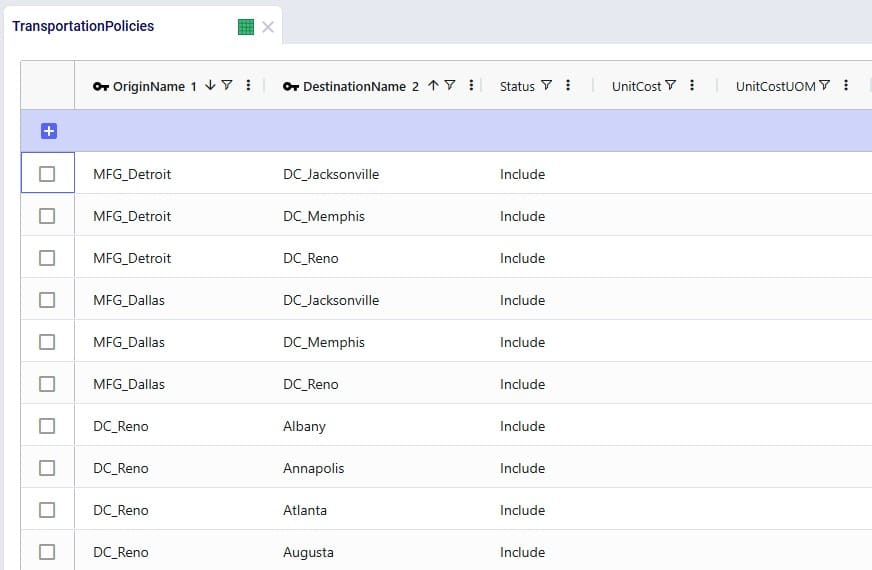The width and height of the screenshot is (872, 570).
Task: Click empty UnitCostUOM cell in Annapolis row
Action: coord(792,468)
